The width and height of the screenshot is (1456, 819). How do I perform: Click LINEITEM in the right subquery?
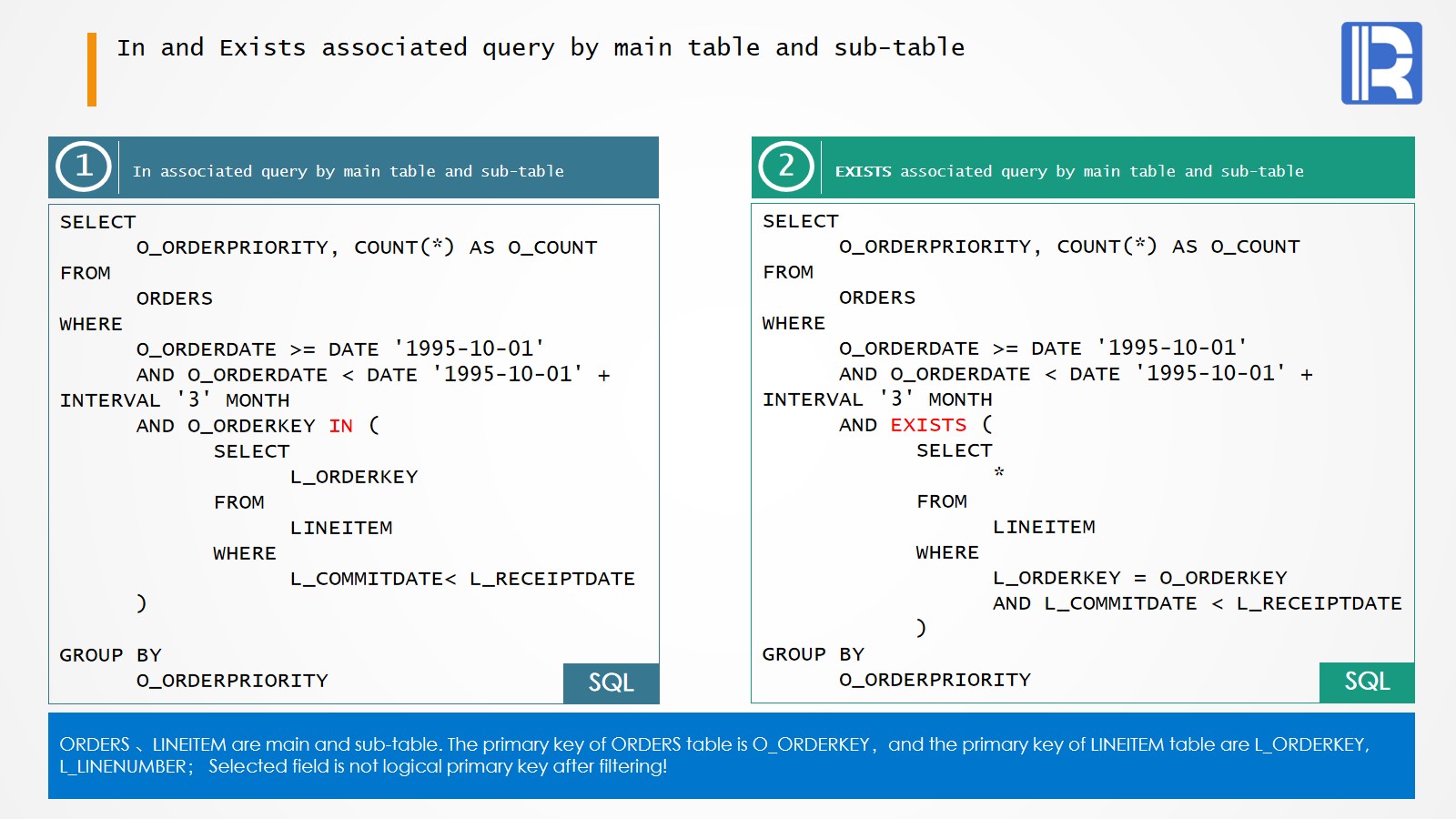click(x=1044, y=527)
